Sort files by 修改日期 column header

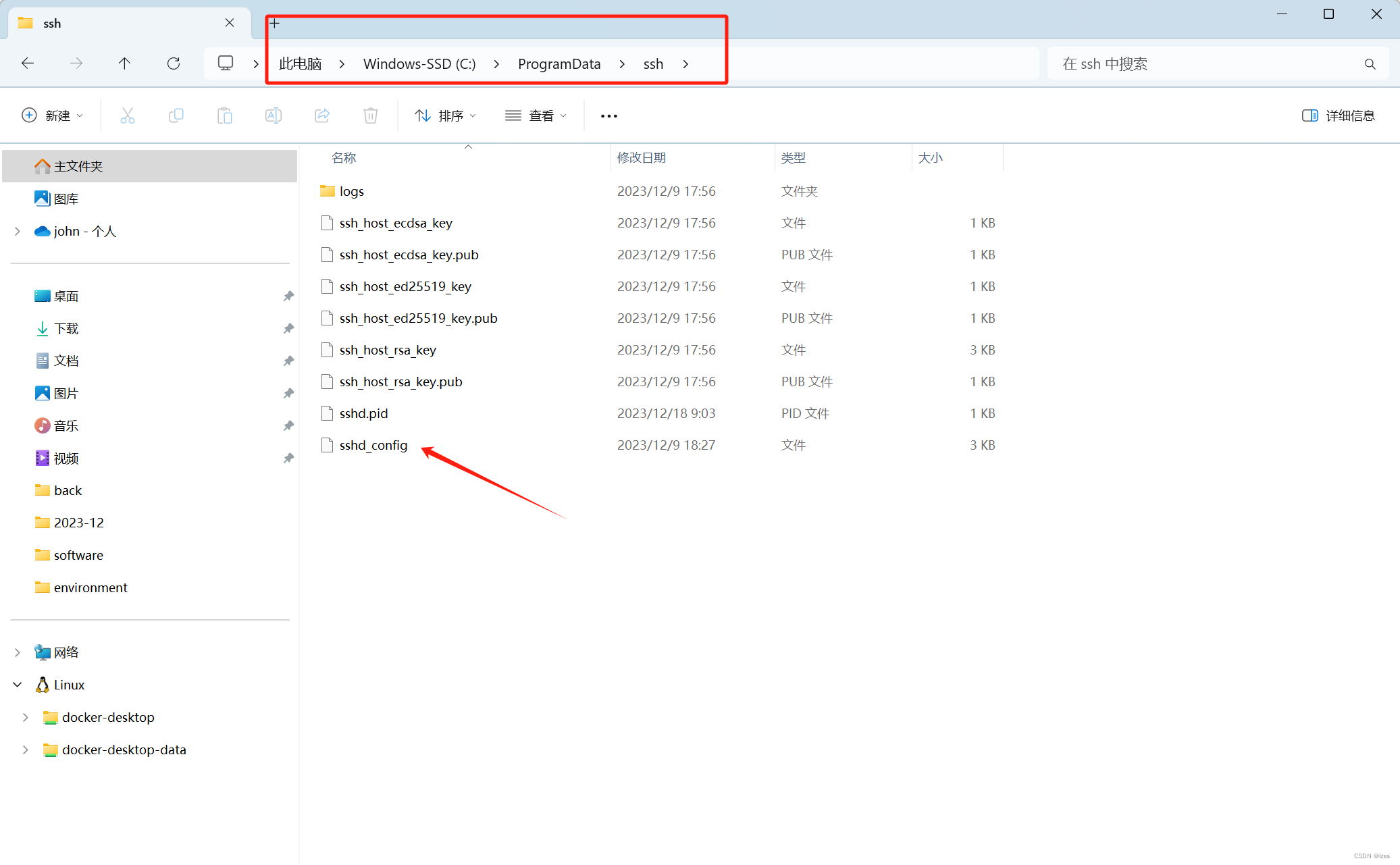pos(642,158)
